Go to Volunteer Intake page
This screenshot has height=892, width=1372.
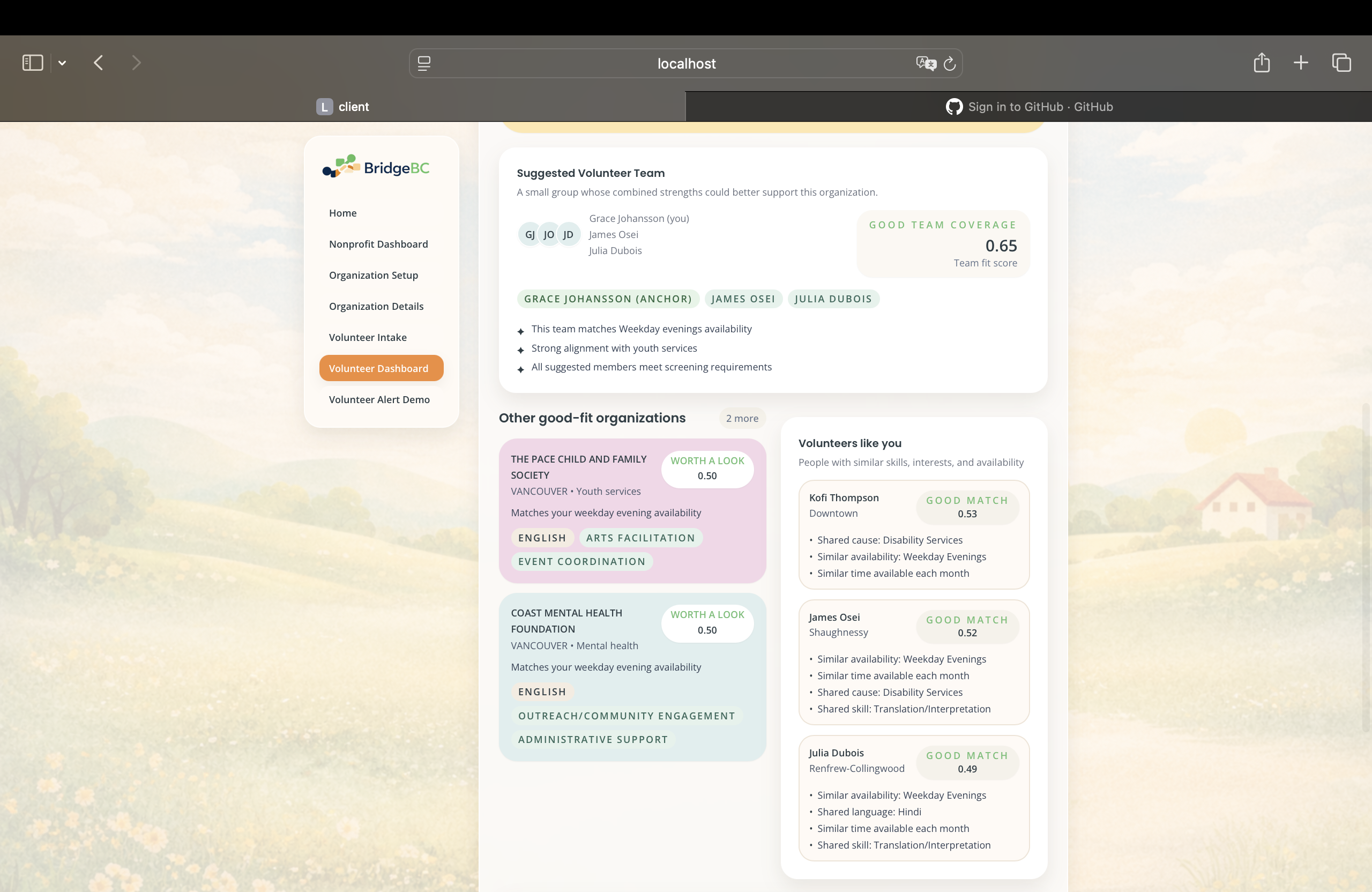point(367,337)
